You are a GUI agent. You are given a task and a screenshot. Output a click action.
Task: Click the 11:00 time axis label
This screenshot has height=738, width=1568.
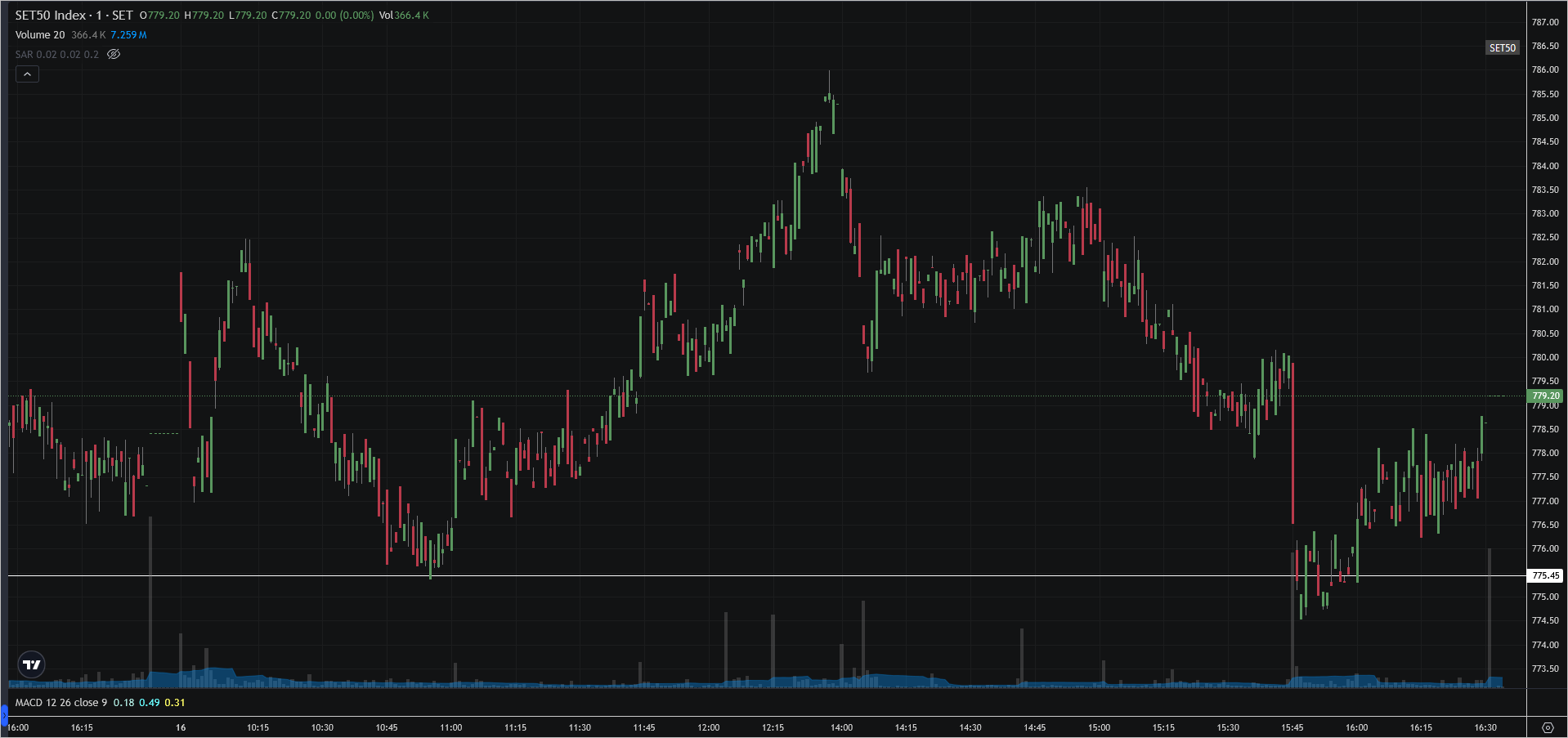coord(451,727)
